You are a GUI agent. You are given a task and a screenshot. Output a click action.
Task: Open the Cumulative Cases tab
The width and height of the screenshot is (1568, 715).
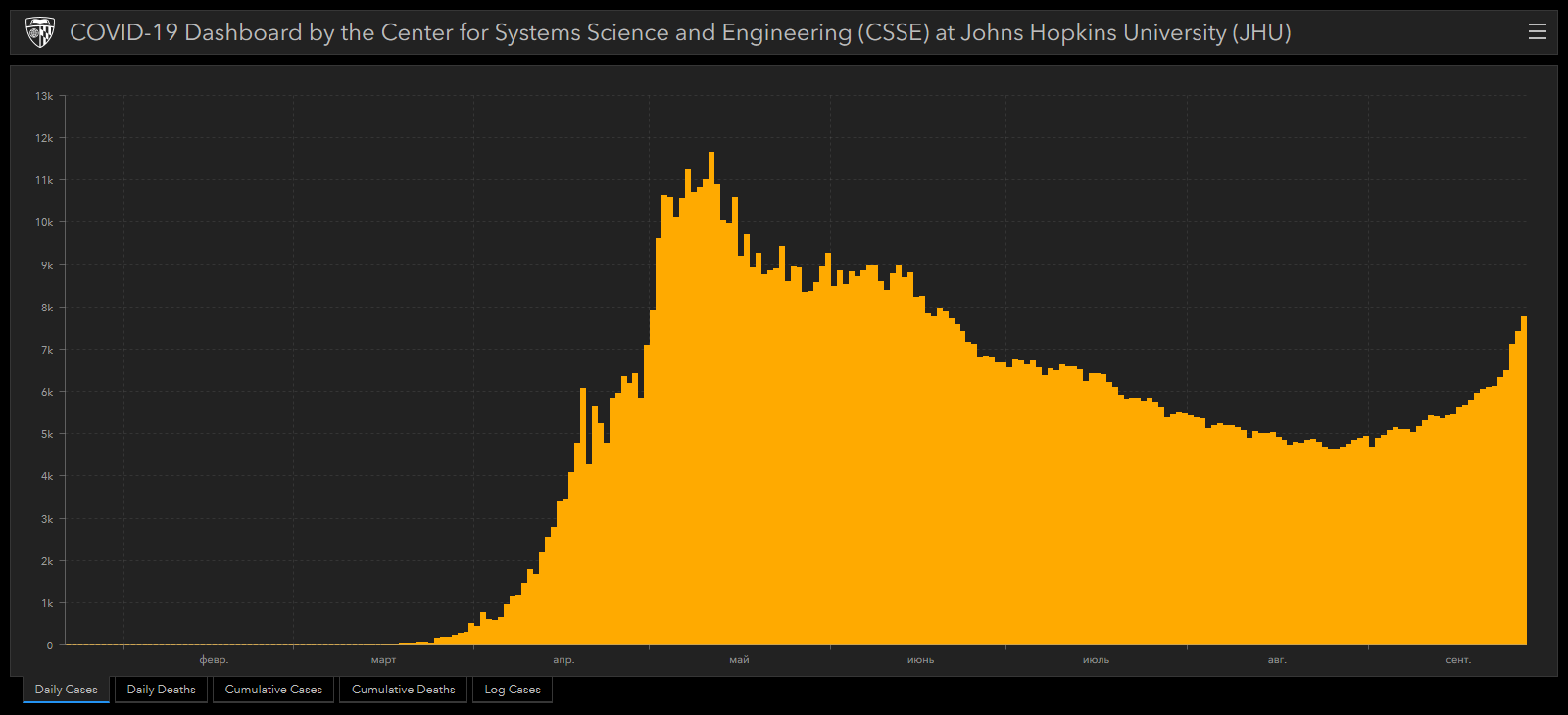click(x=273, y=690)
